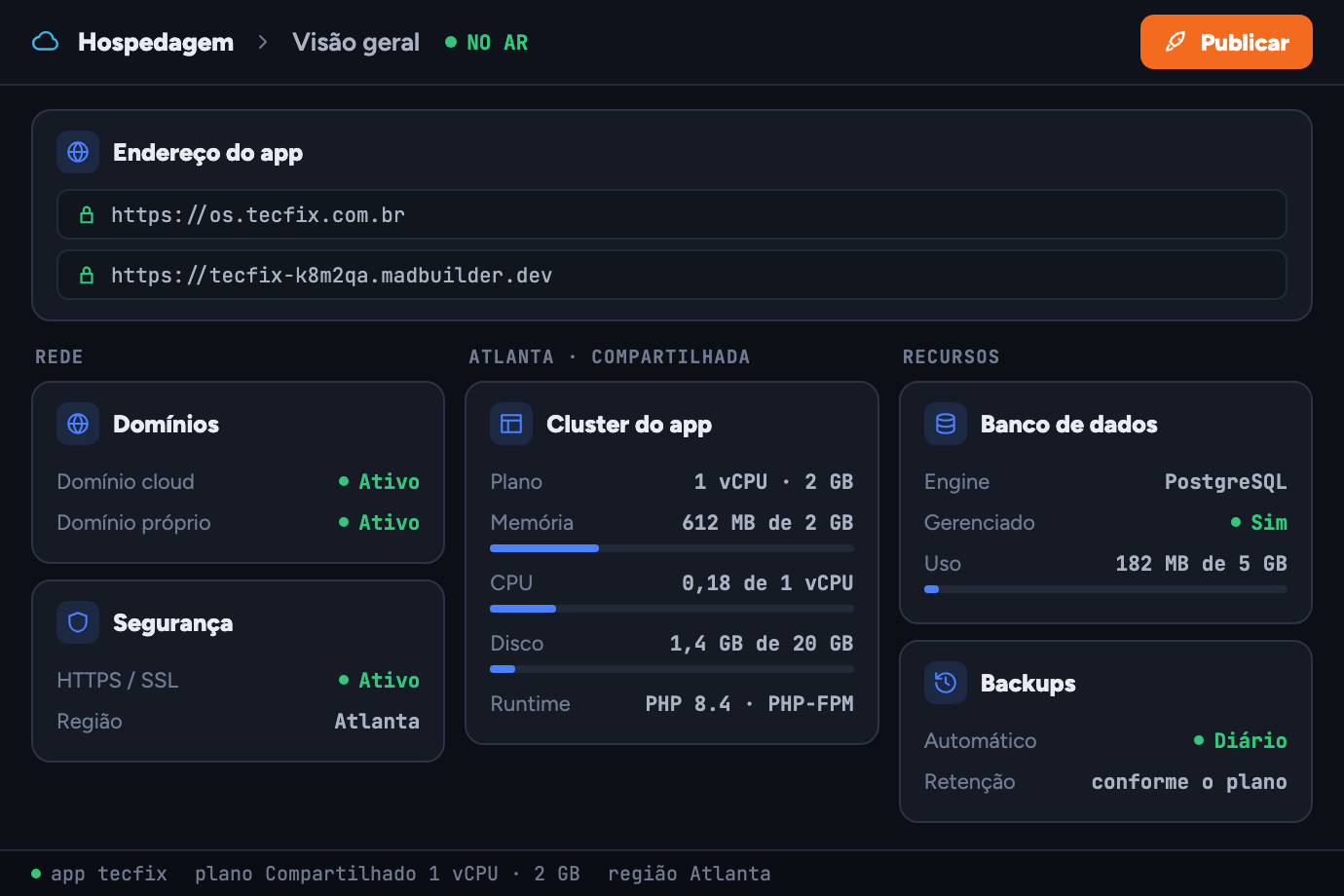Click the Runtime label
Image resolution: width=1344 pixels, height=896 pixels.
pyautogui.click(x=531, y=703)
